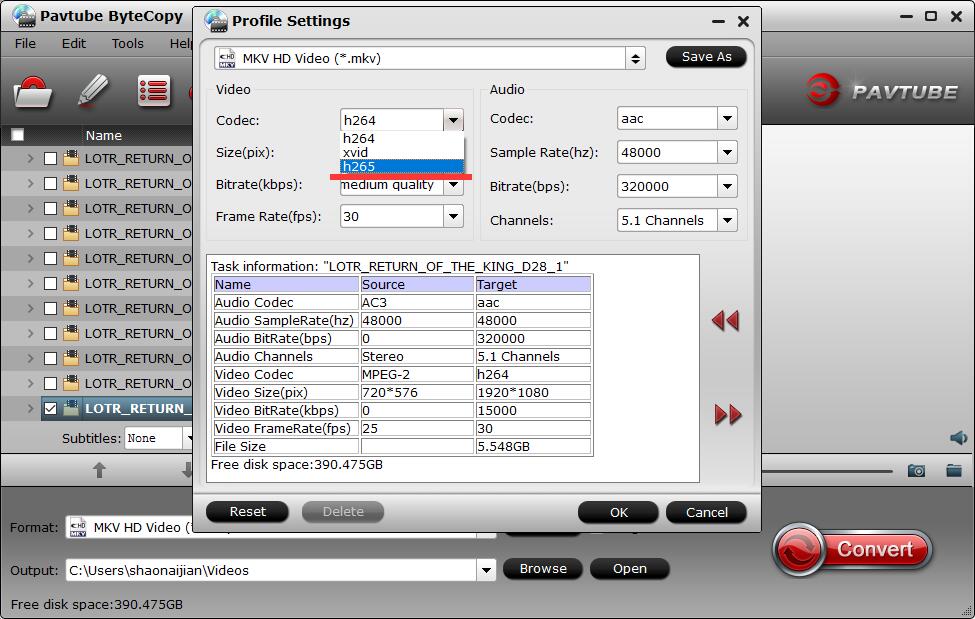Click the 1920*1080 target size cell
The image size is (975, 619).
[533, 393]
